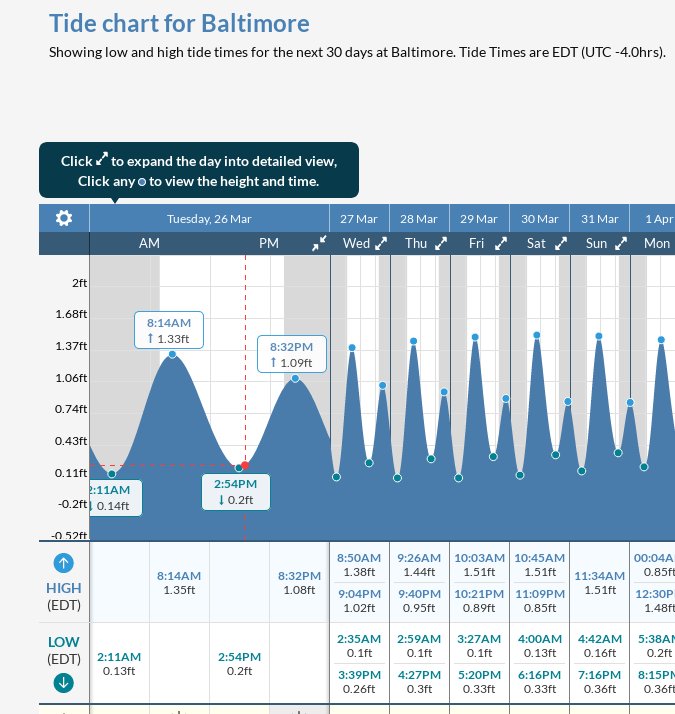Click the 2:54PM 0.2ft tooltip label
Image resolution: width=675 pixels, height=714 pixels.
[236, 492]
